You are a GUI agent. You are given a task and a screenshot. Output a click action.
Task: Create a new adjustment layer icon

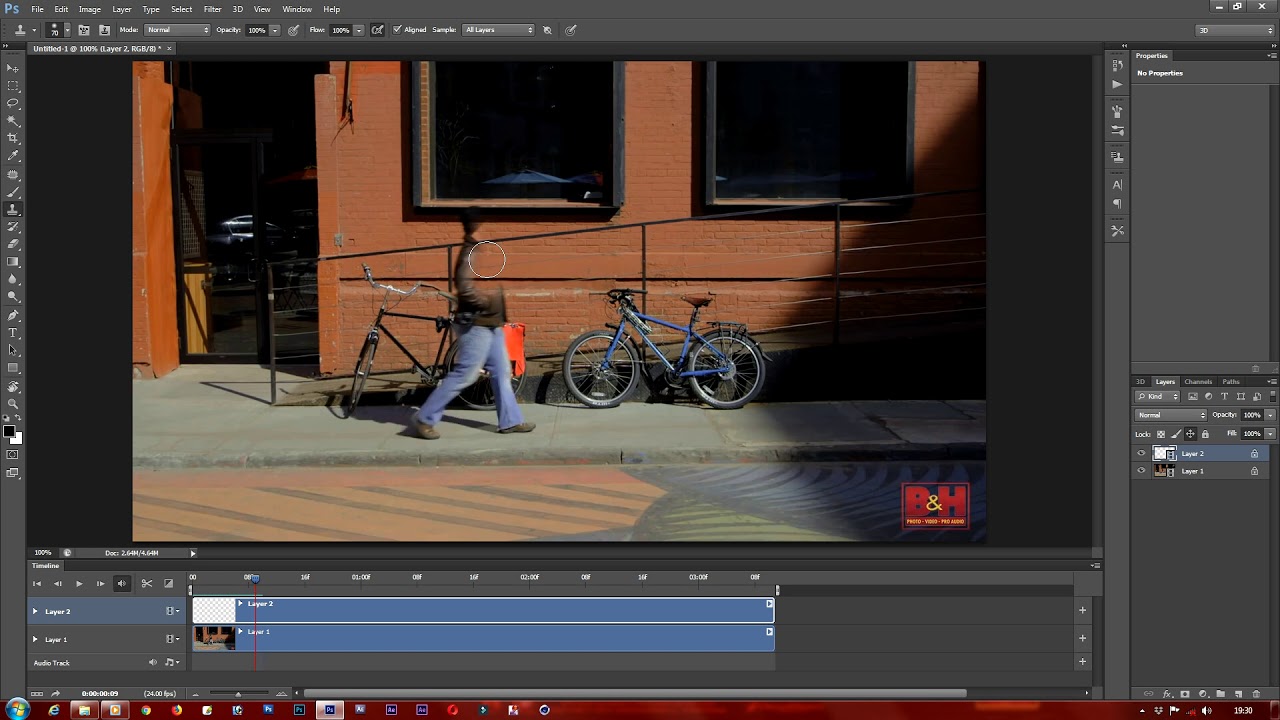point(1203,694)
